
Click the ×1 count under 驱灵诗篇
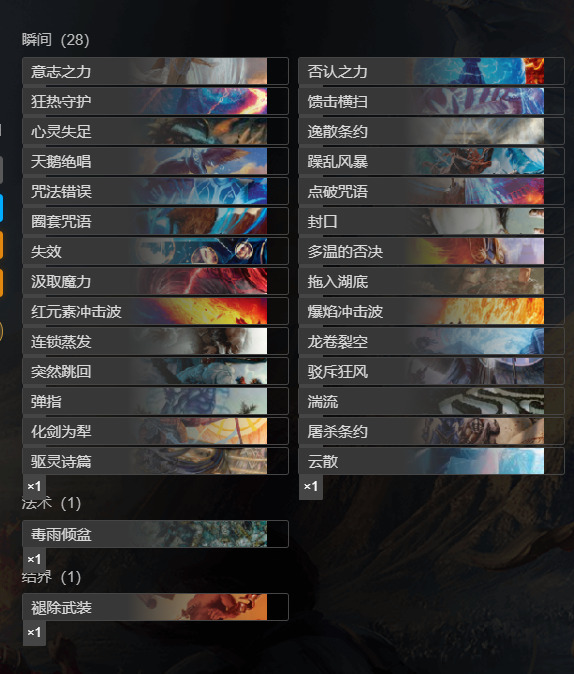[34, 487]
